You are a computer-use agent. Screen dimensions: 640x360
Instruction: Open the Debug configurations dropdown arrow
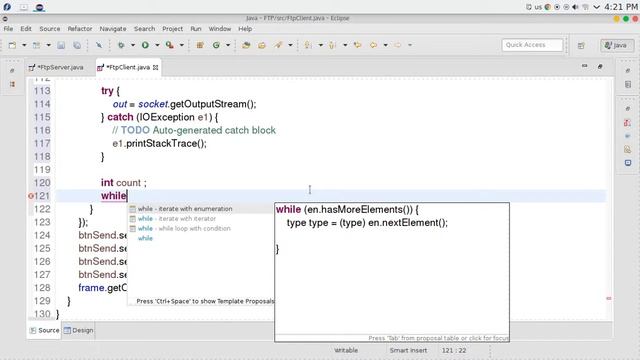[133, 45]
